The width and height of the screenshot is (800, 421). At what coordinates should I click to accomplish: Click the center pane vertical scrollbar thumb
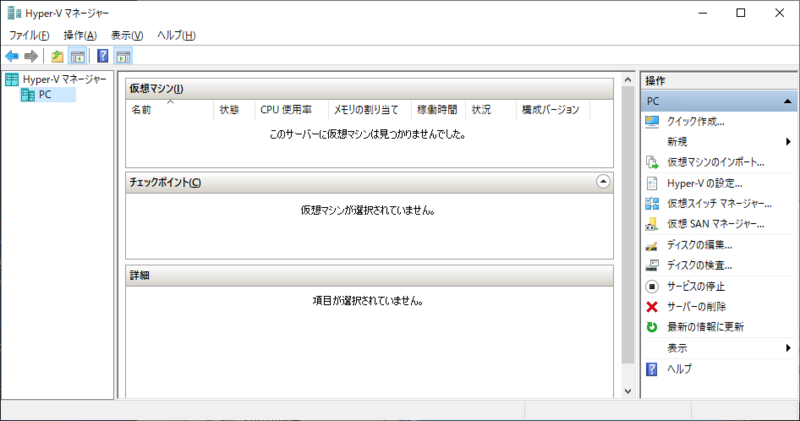(628, 225)
